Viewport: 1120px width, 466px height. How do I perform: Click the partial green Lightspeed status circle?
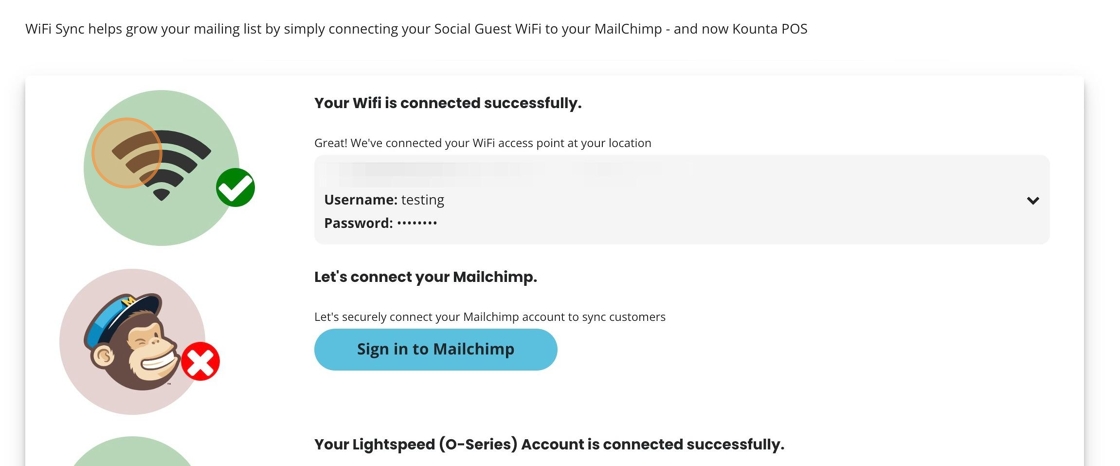click(132, 452)
